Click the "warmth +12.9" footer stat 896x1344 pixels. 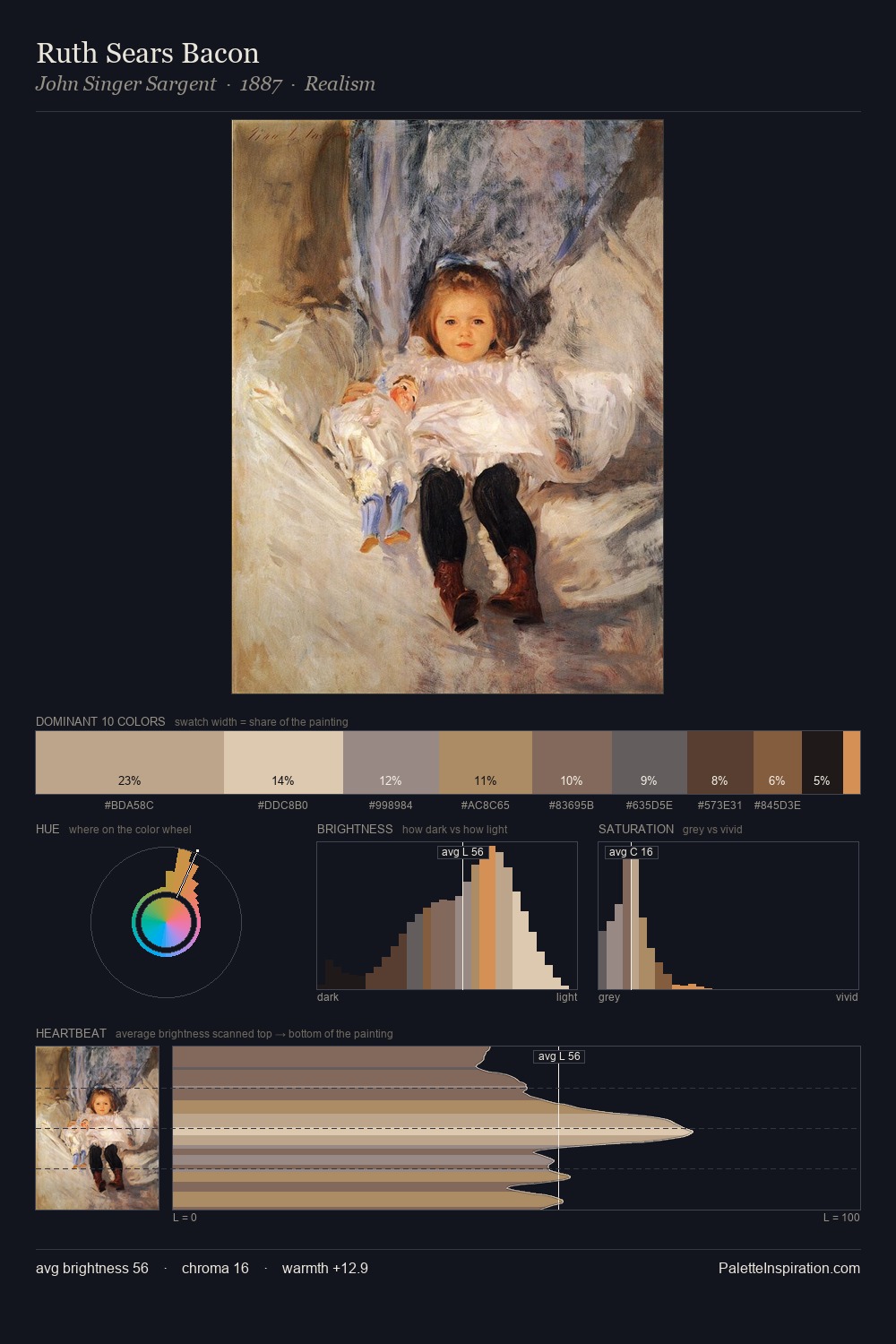pos(325,1268)
